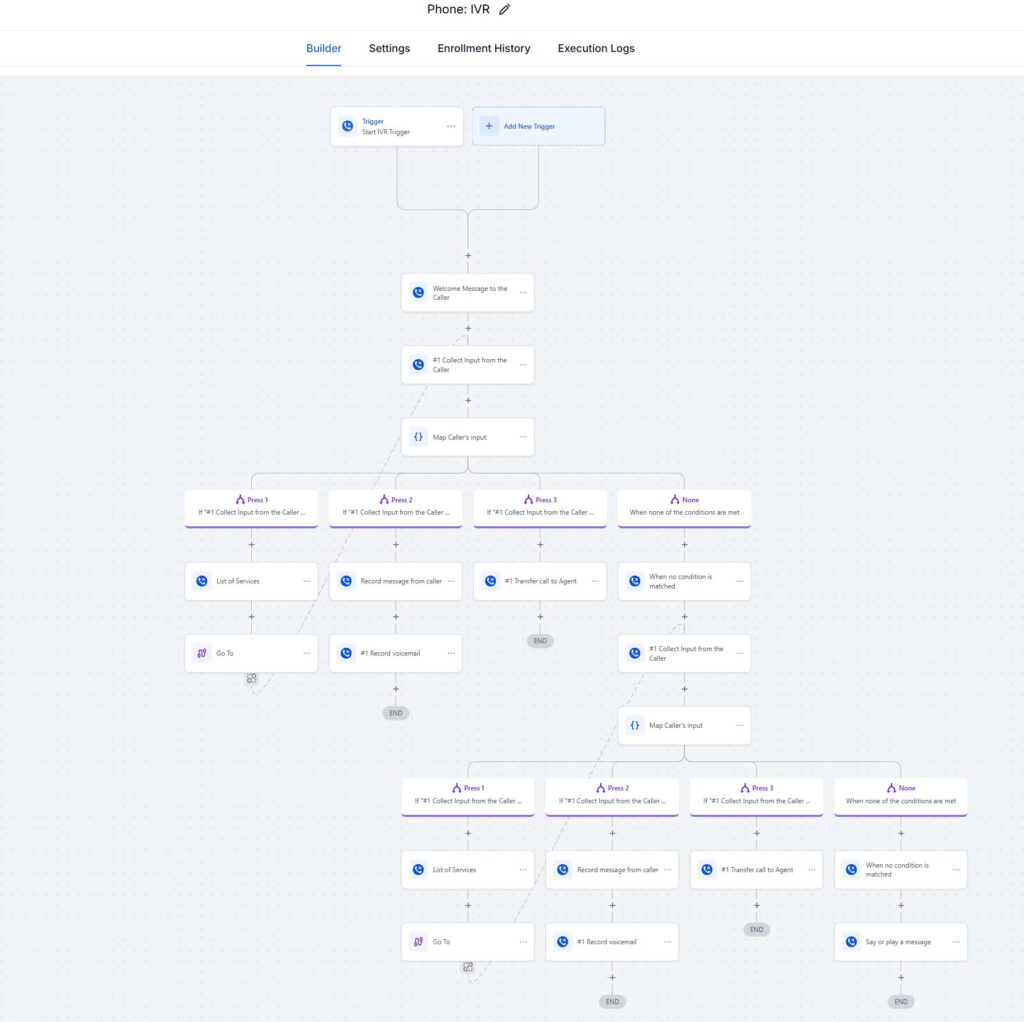Screen dimensions: 1024x1022
Task: Select the Builder tab
Action: 324,48
